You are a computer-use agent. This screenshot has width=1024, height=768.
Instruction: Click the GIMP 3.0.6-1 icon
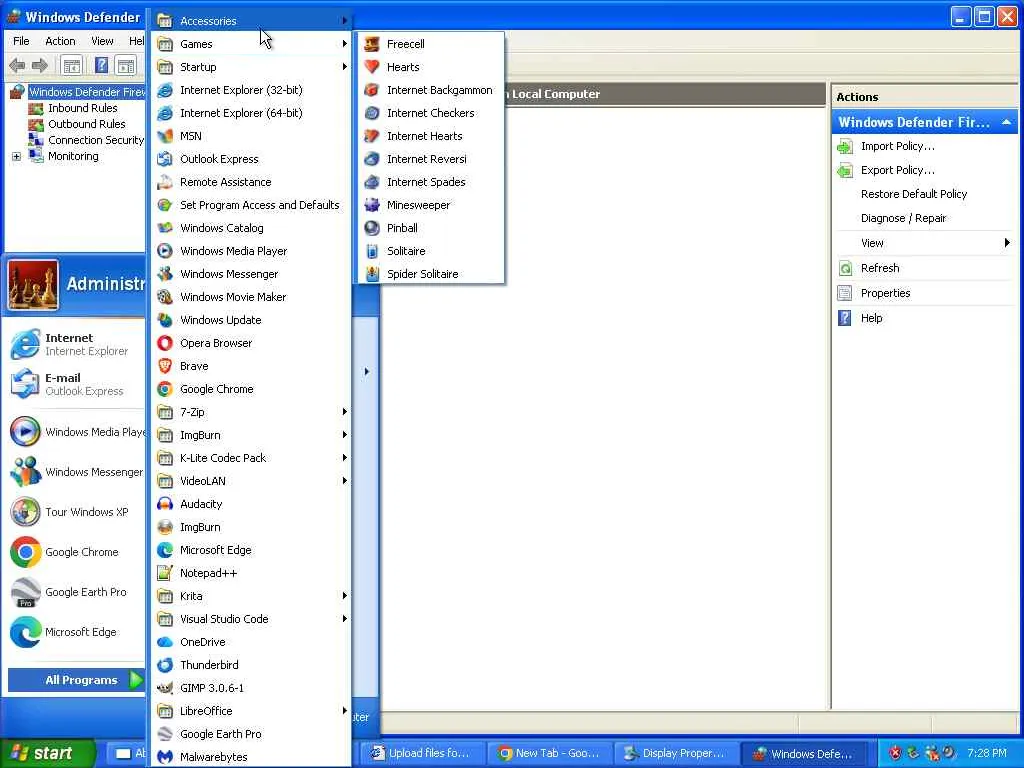pos(165,688)
